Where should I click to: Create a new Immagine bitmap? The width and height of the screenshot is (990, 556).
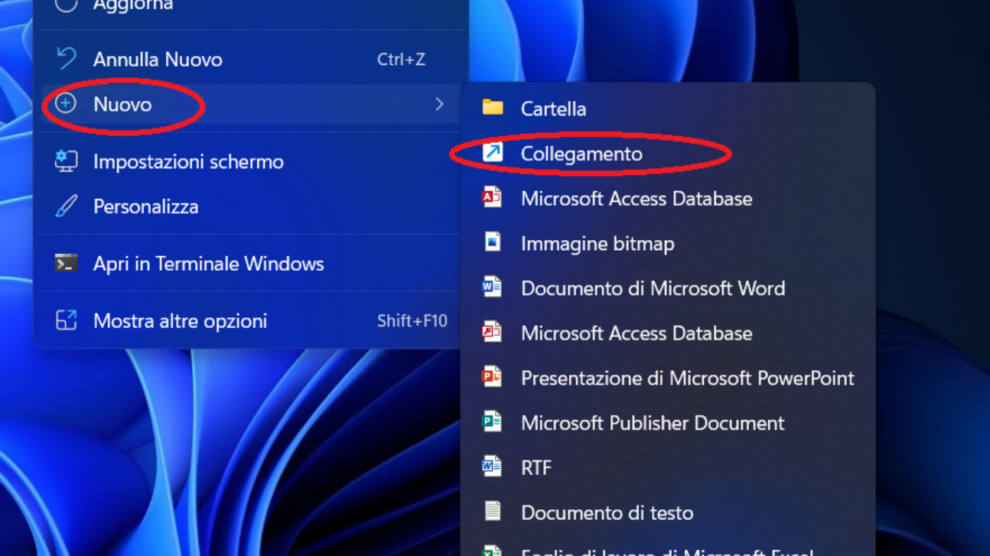coord(597,243)
